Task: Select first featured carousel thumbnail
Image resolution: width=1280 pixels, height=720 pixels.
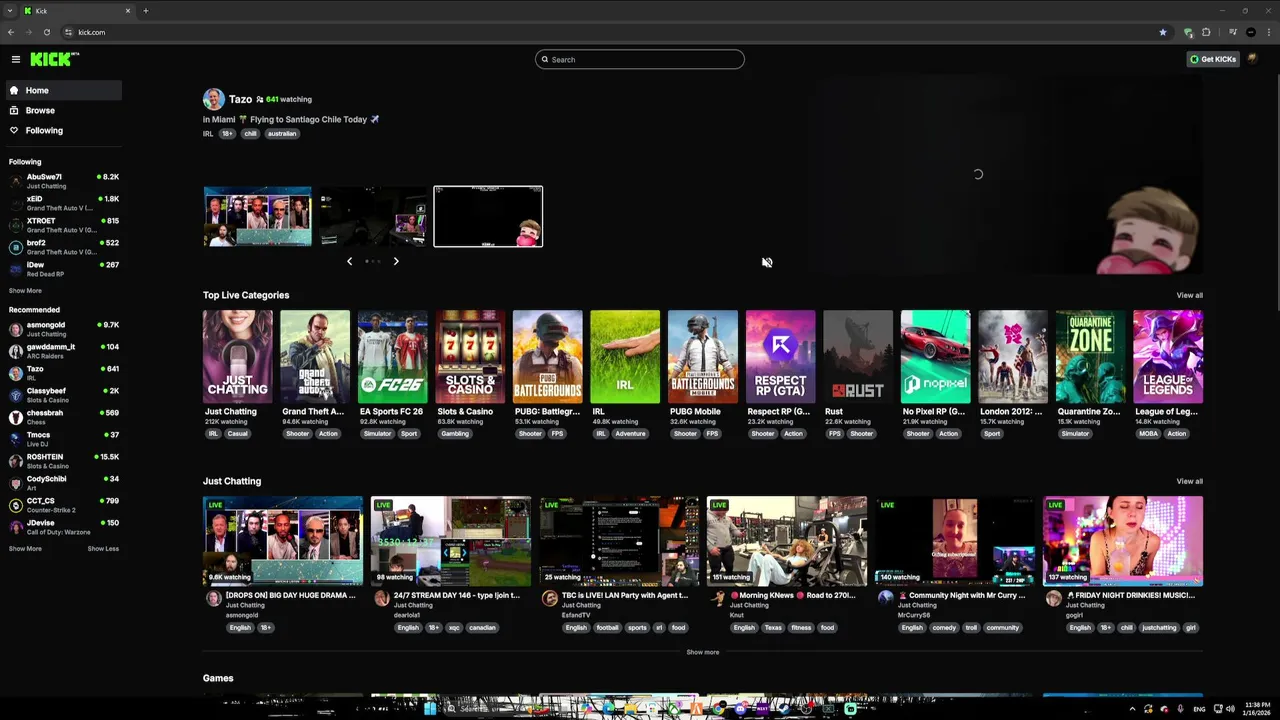Action: (x=257, y=216)
